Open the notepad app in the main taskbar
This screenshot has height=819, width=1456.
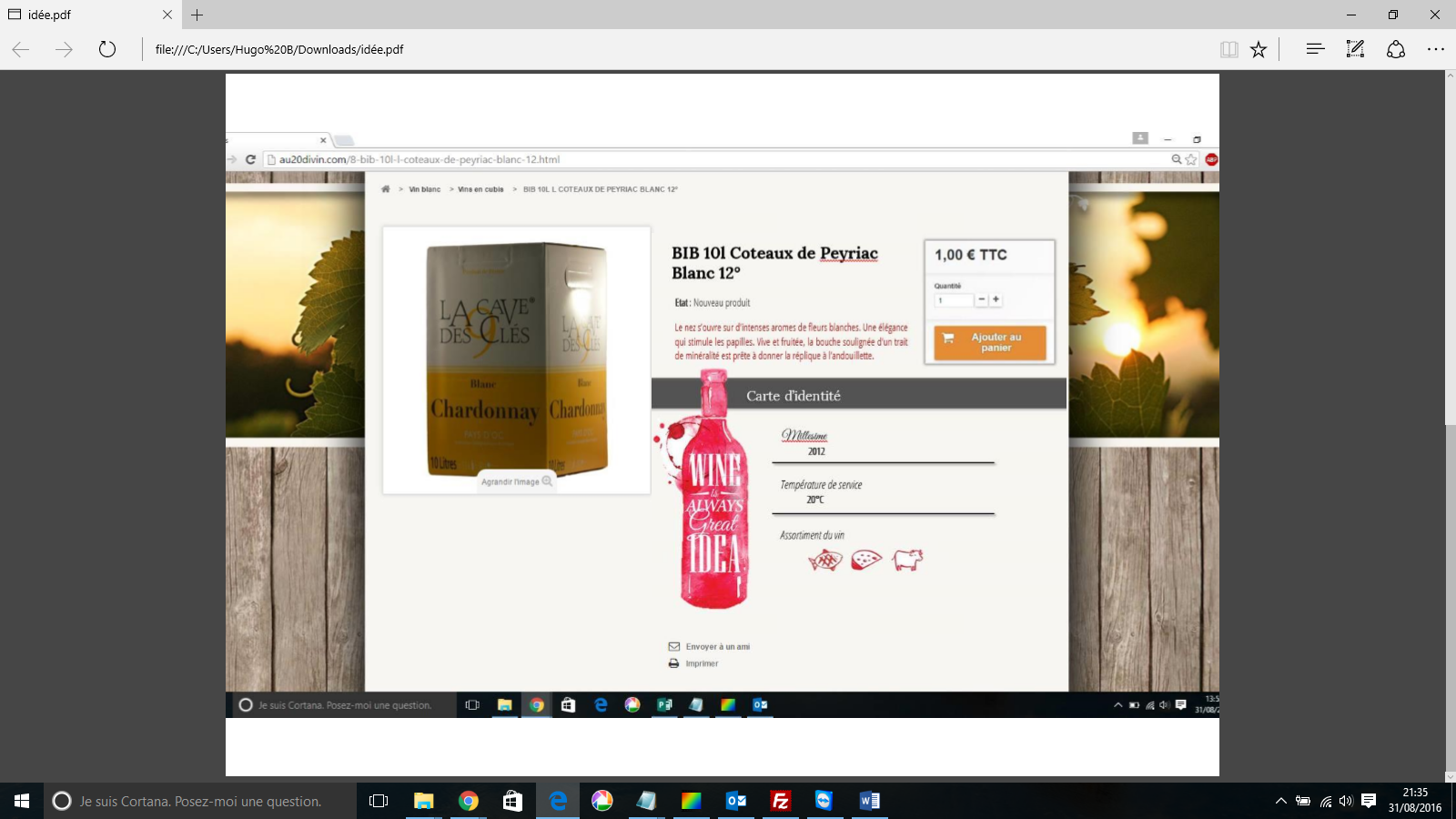[x=646, y=801]
